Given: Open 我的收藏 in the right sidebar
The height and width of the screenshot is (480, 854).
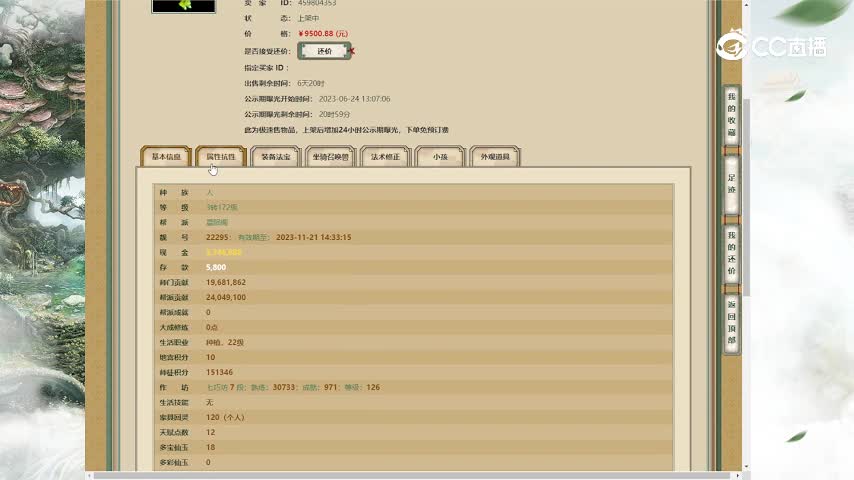Looking at the screenshot, I should tap(731, 115).
